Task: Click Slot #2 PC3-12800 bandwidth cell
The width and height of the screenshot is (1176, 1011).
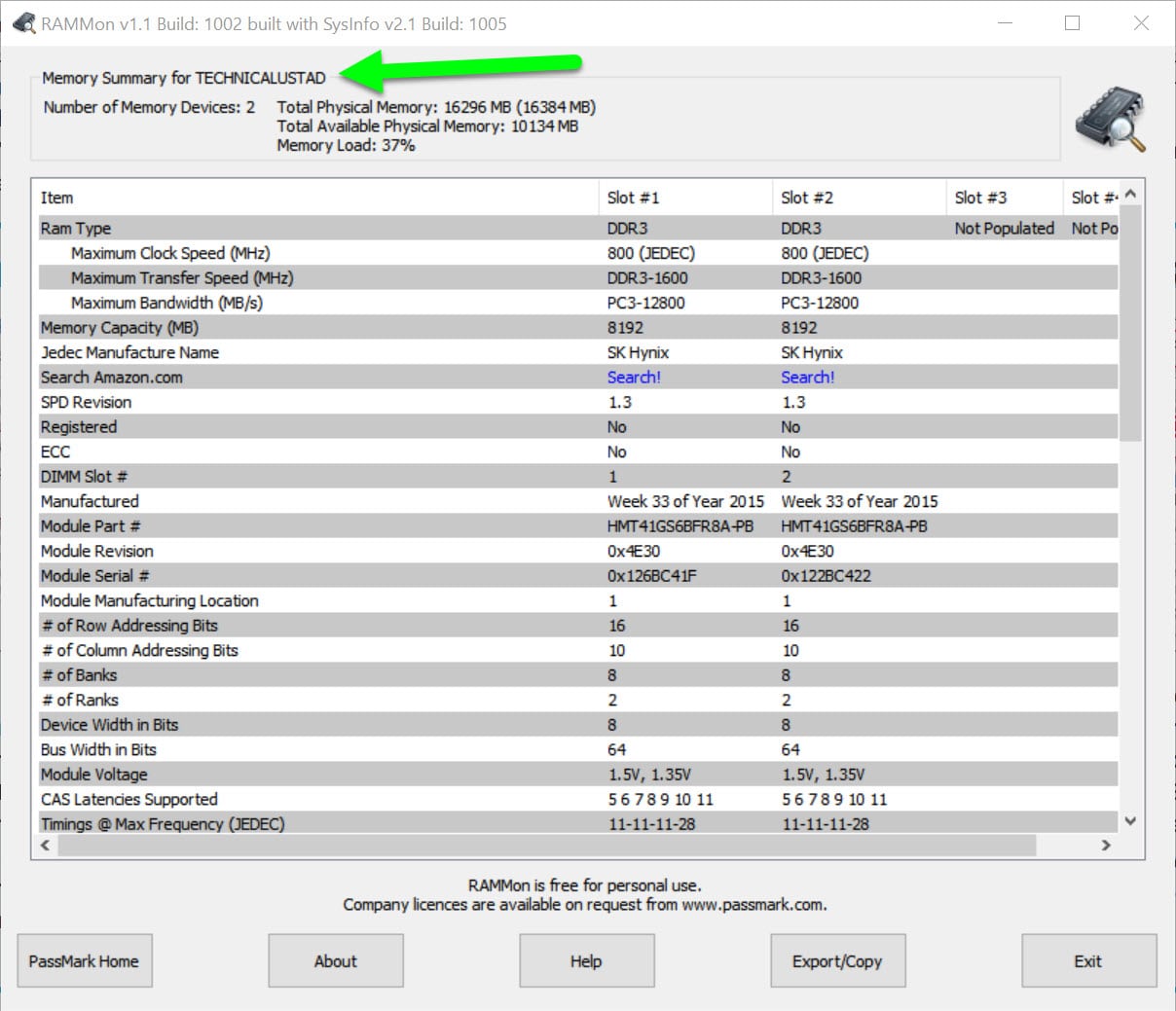Action: 820,303
